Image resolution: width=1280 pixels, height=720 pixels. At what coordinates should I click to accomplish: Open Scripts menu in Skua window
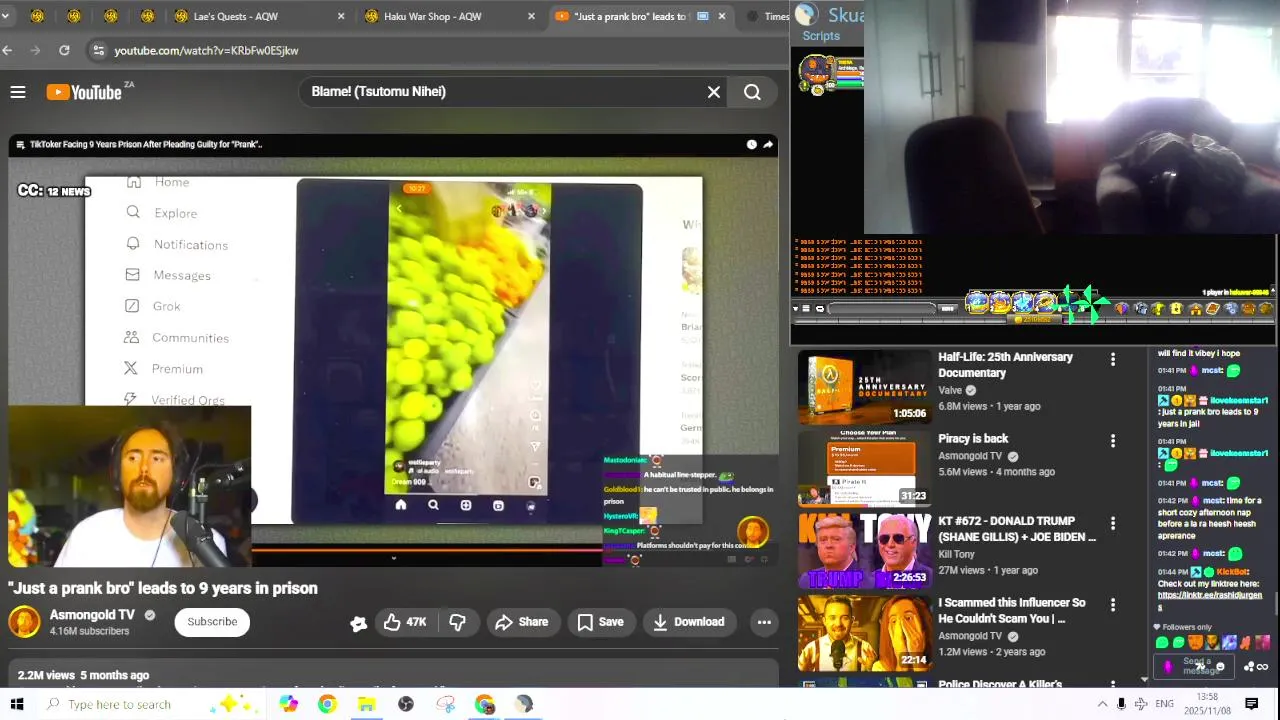[821, 36]
